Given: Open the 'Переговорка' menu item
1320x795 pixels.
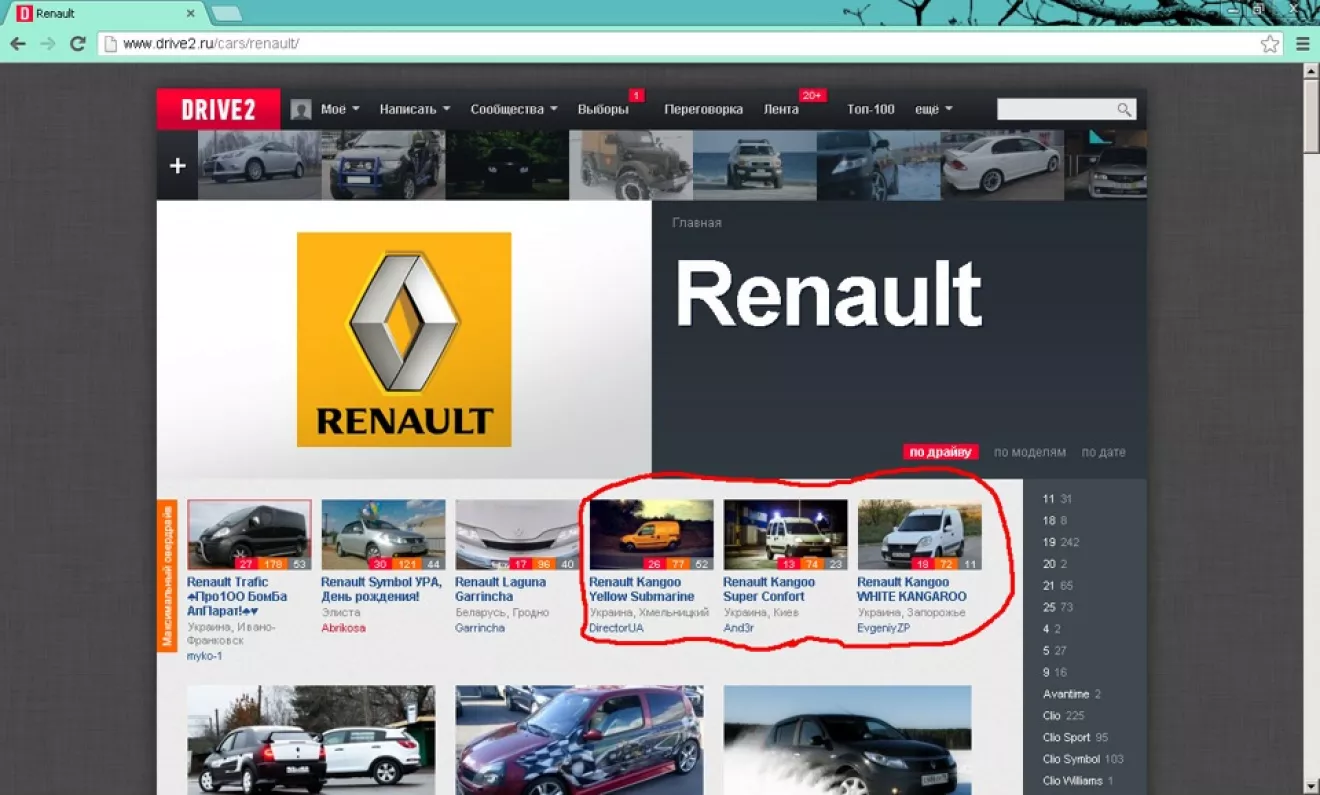Looking at the screenshot, I should coord(703,110).
